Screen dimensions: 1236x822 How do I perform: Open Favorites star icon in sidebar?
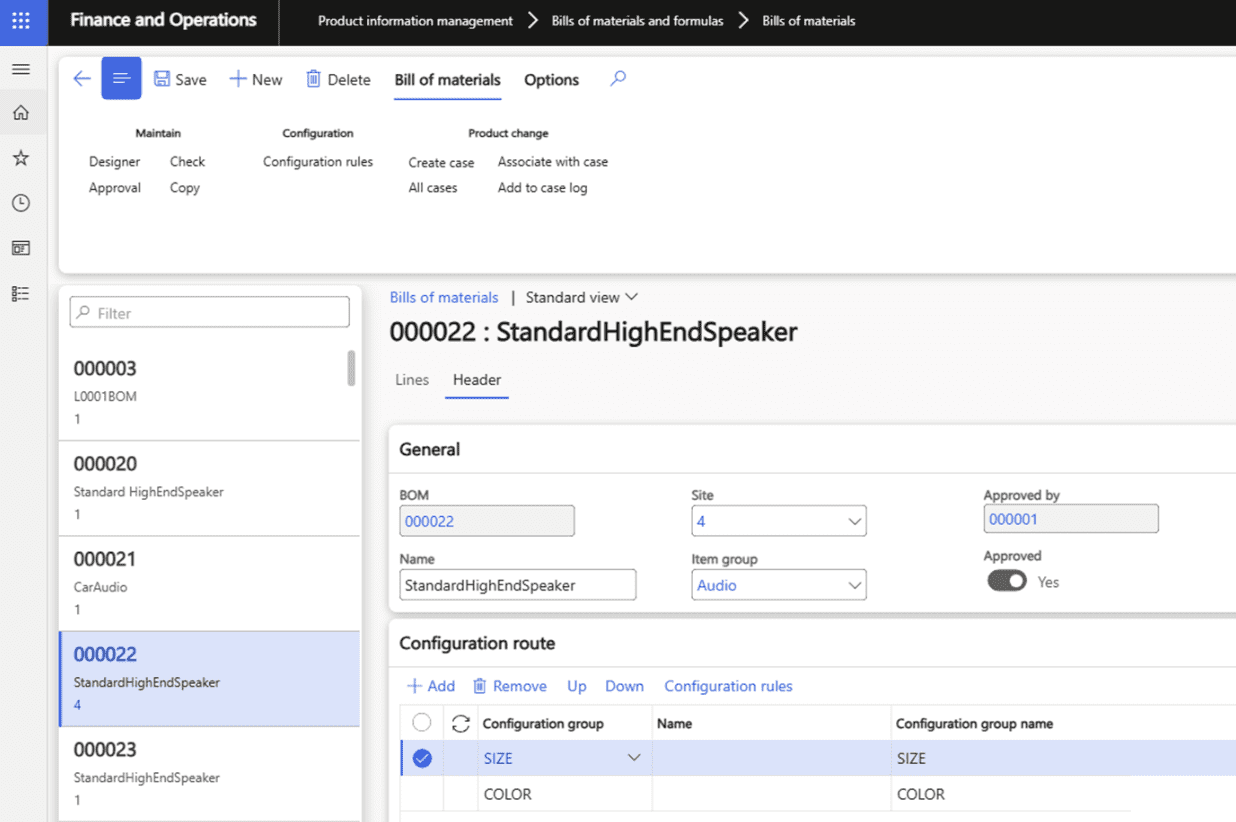(x=21, y=158)
